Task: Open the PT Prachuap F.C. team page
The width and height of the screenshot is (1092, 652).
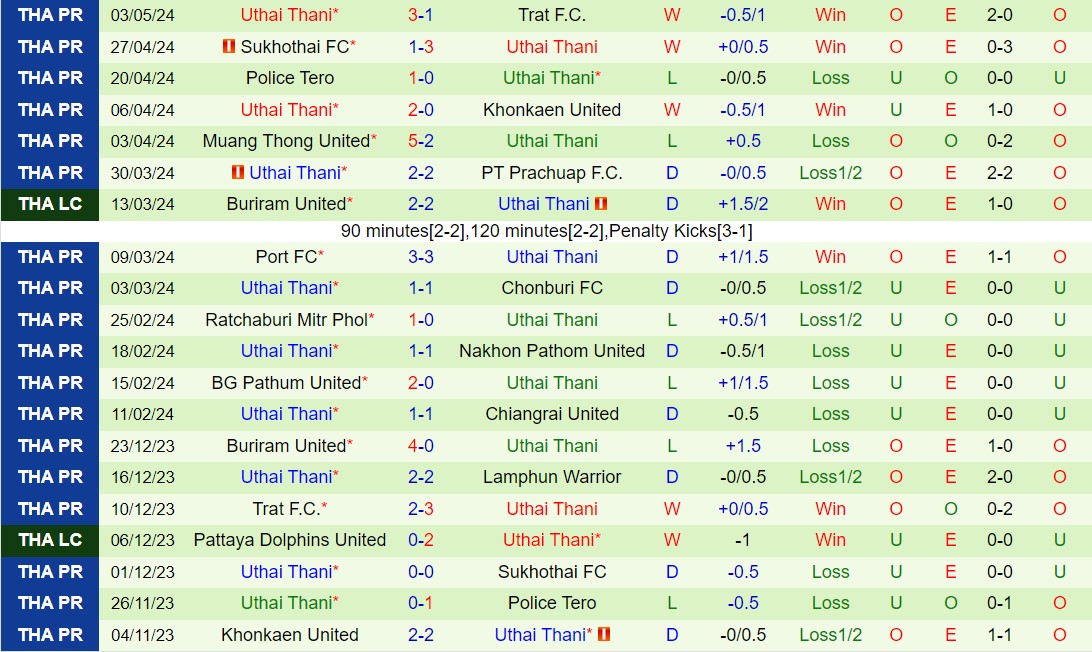Action: click(552, 173)
